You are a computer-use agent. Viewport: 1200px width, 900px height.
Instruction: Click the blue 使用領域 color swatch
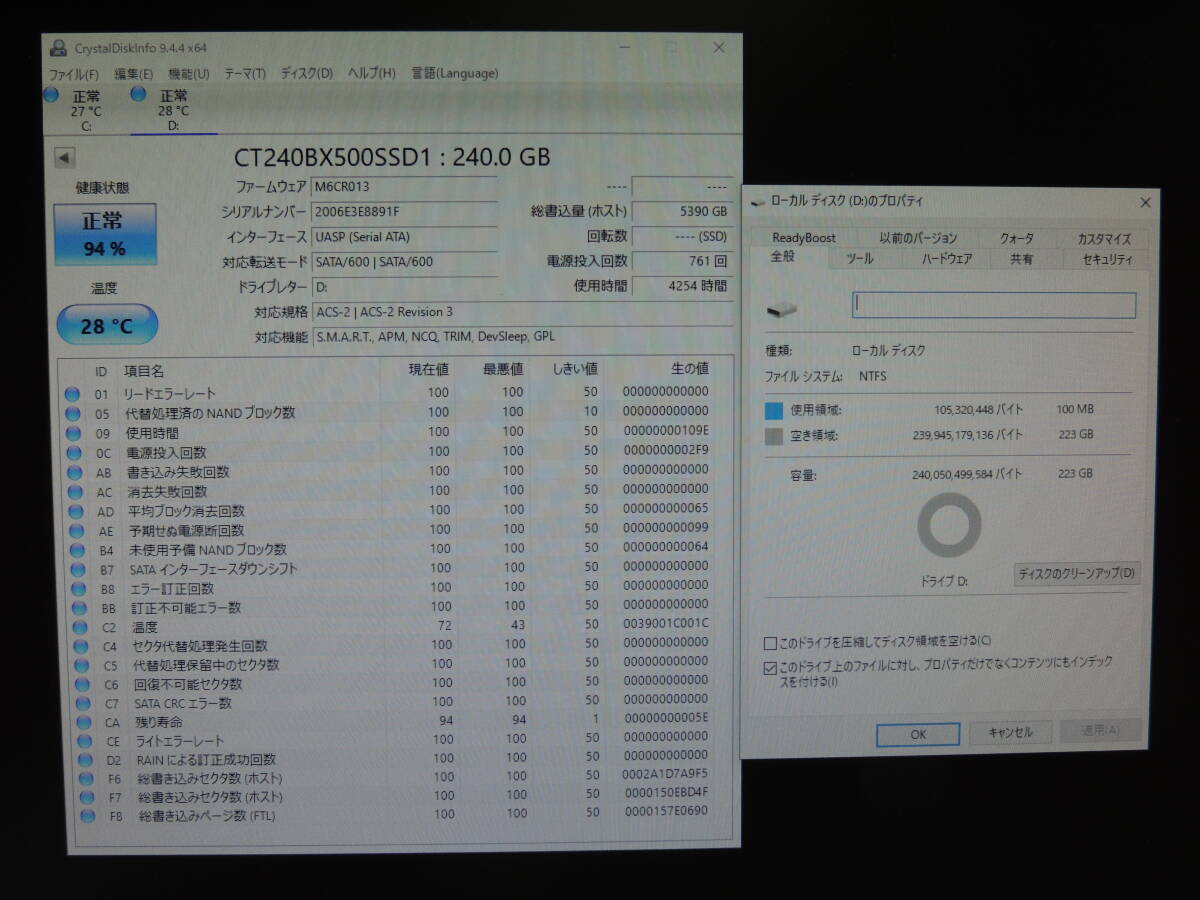(x=774, y=410)
